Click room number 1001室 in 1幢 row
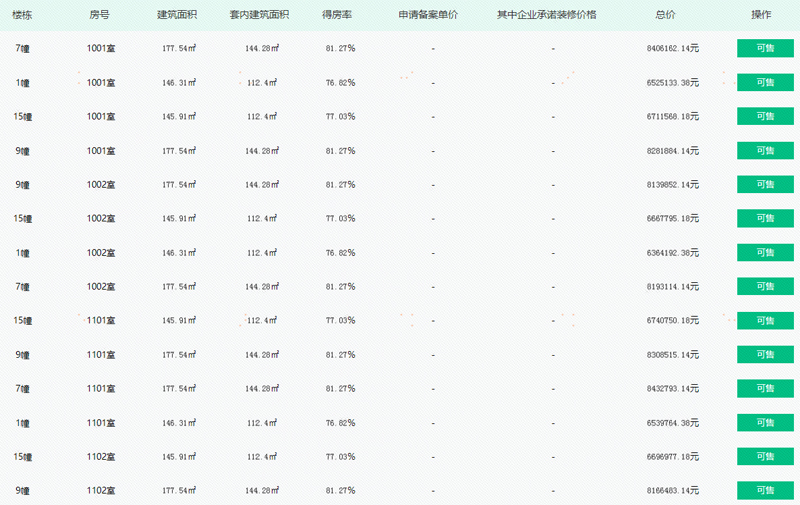800x505 pixels. pos(101,83)
